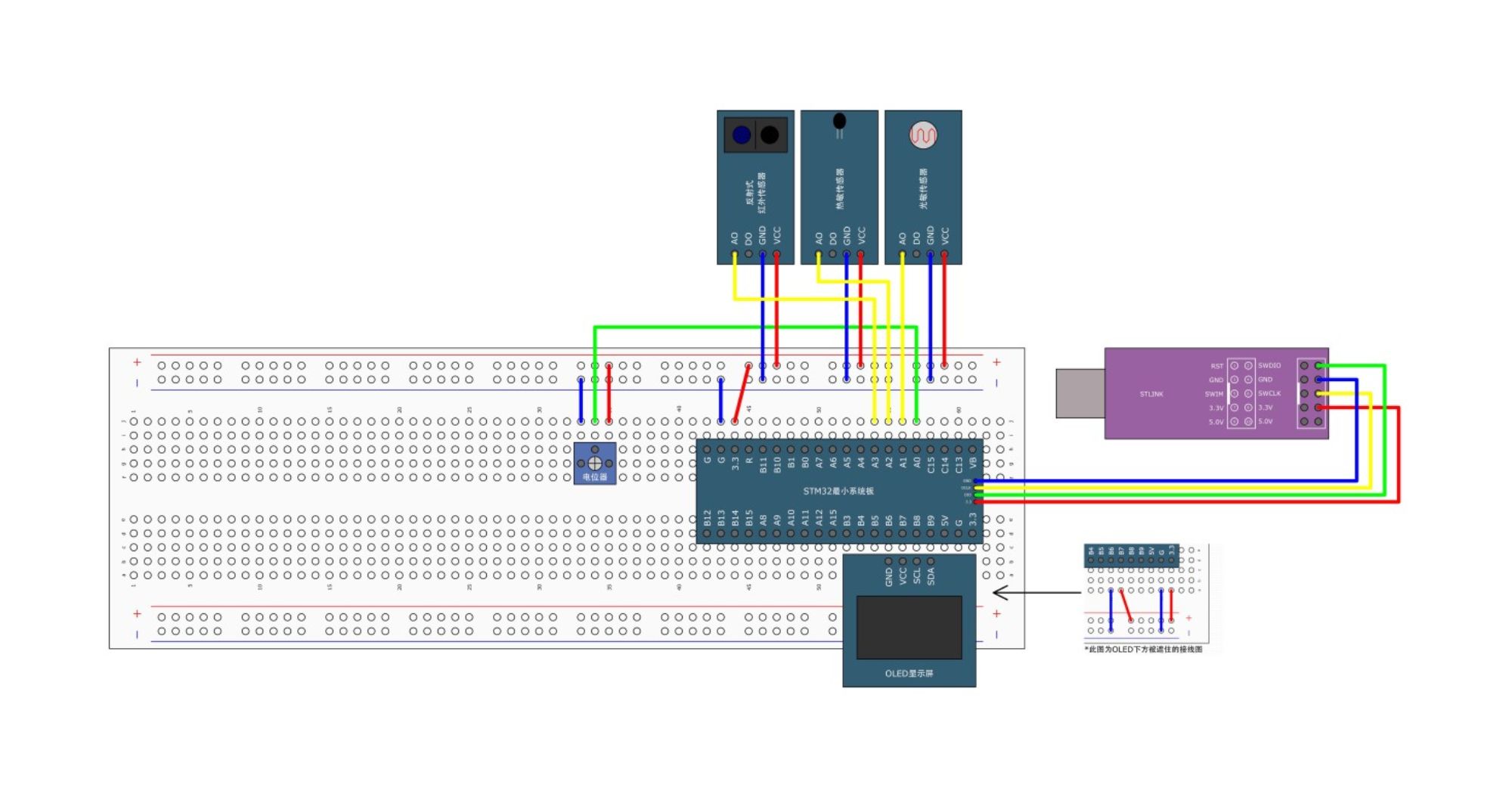Click the VB pin label on STM32 board

pos(973,461)
